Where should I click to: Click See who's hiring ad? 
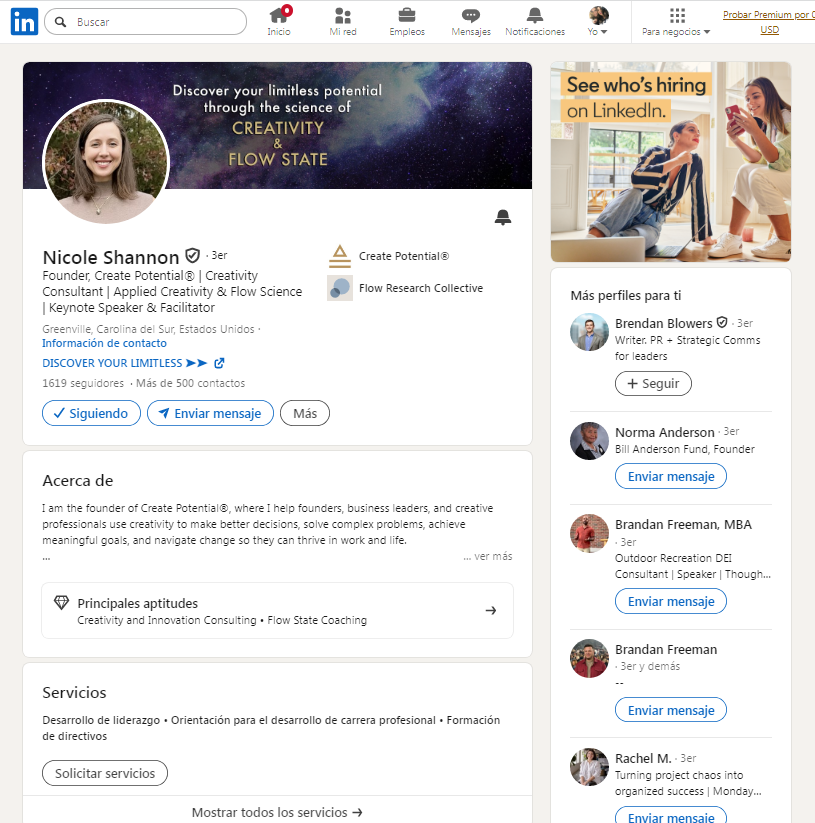point(671,162)
